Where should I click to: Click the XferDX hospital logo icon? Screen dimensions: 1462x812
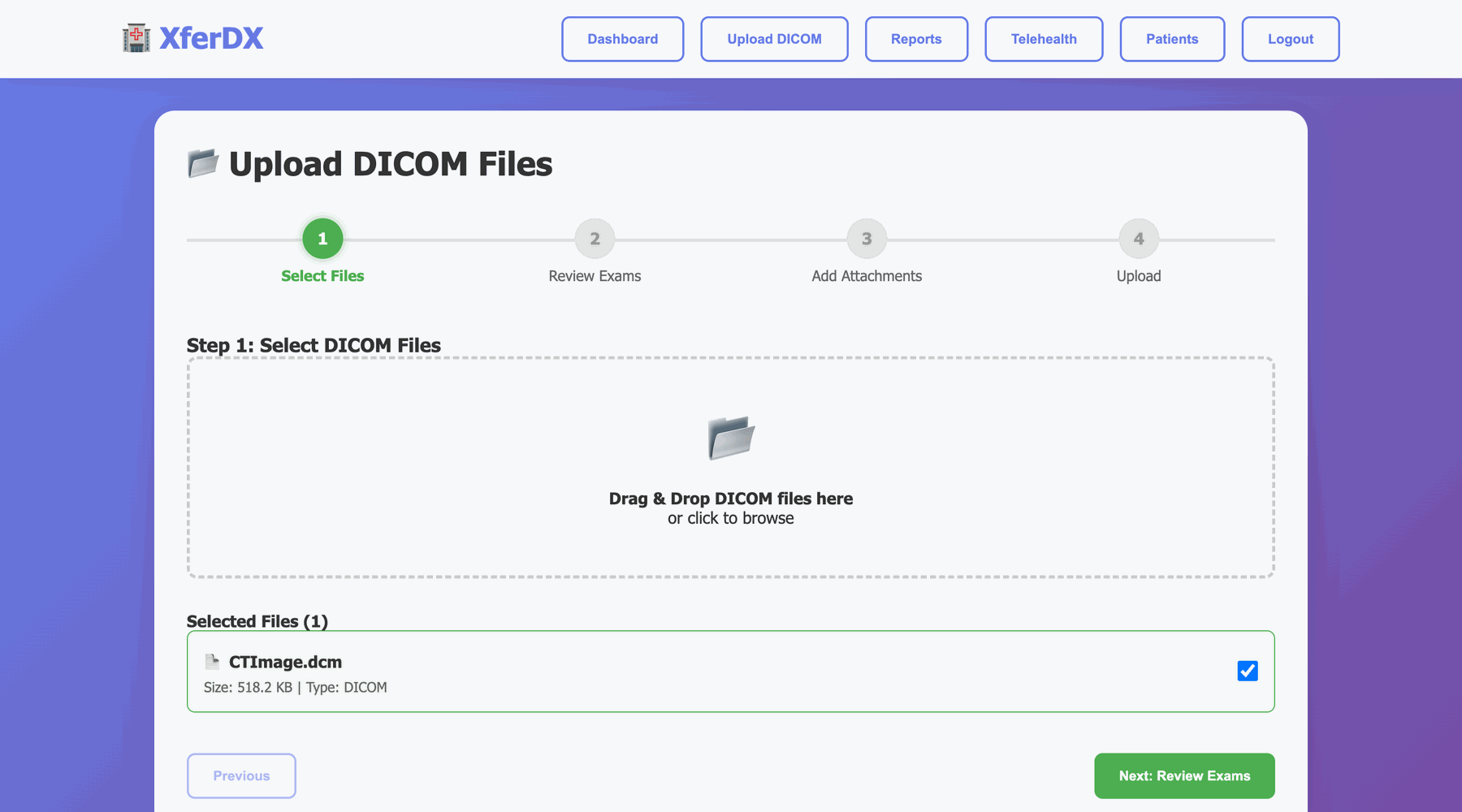click(x=136, y=38)
